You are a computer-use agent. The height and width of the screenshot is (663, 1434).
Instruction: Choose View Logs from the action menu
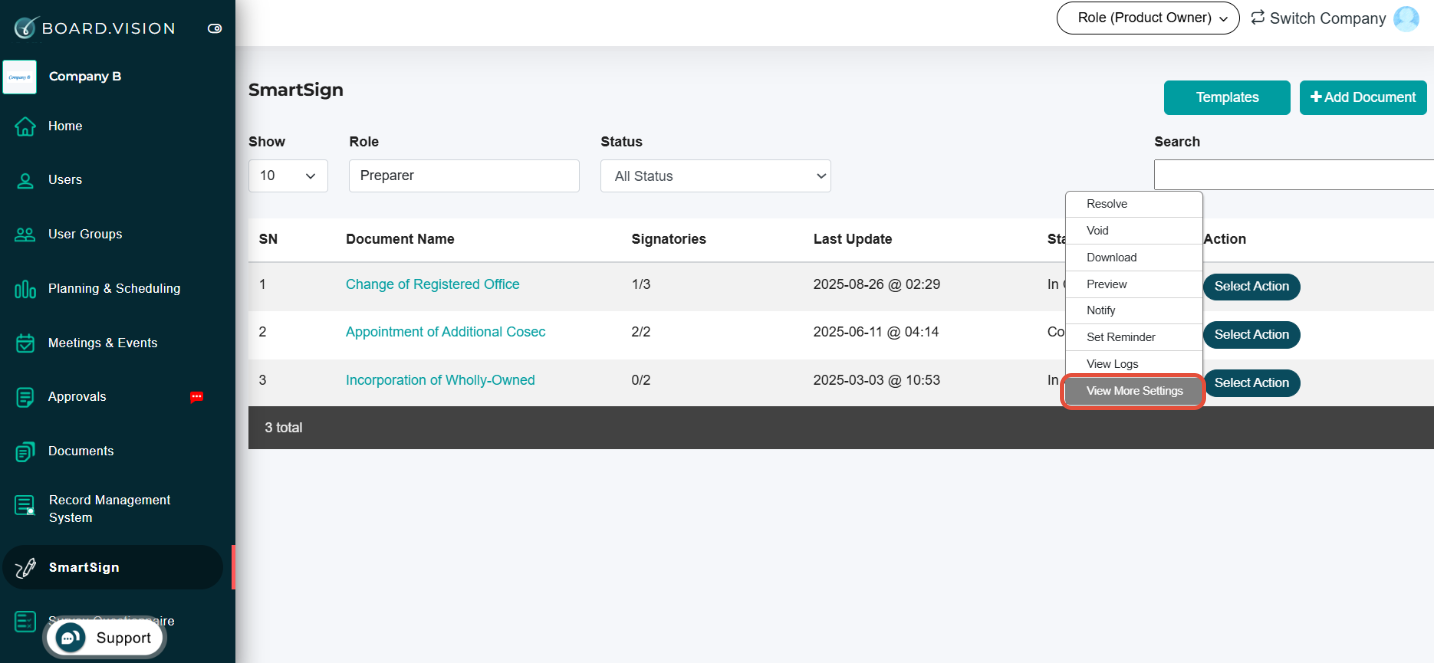[1134, 364]
